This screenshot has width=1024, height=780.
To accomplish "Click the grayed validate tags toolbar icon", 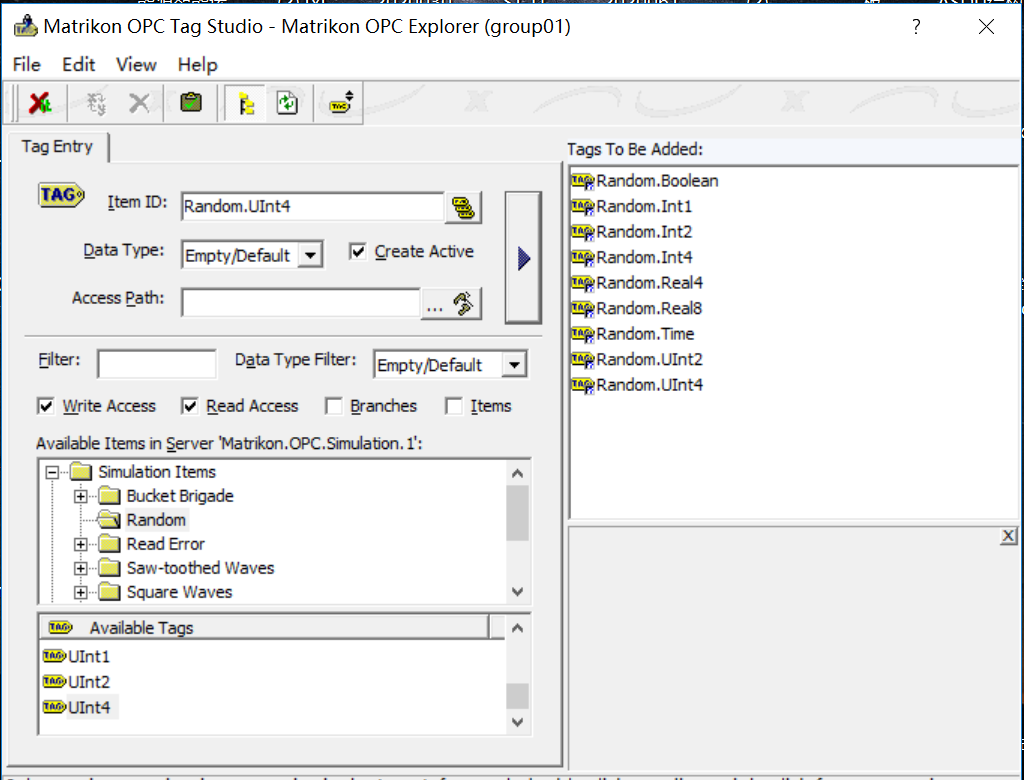I will coord(96,103).
